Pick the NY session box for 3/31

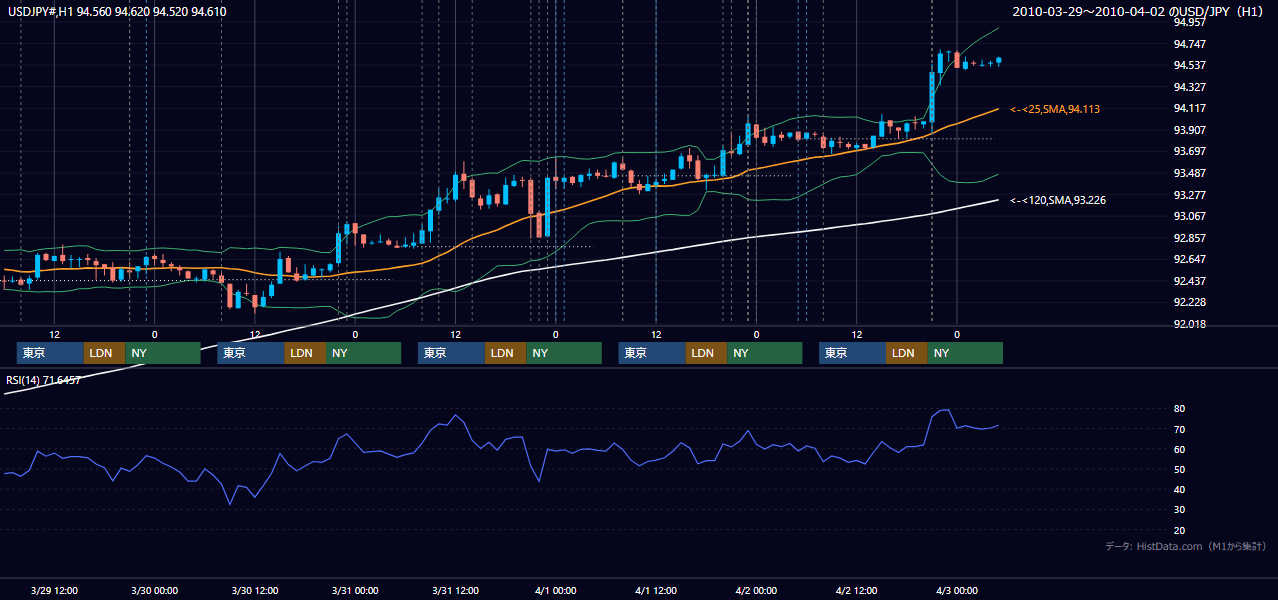pos(564,353)
